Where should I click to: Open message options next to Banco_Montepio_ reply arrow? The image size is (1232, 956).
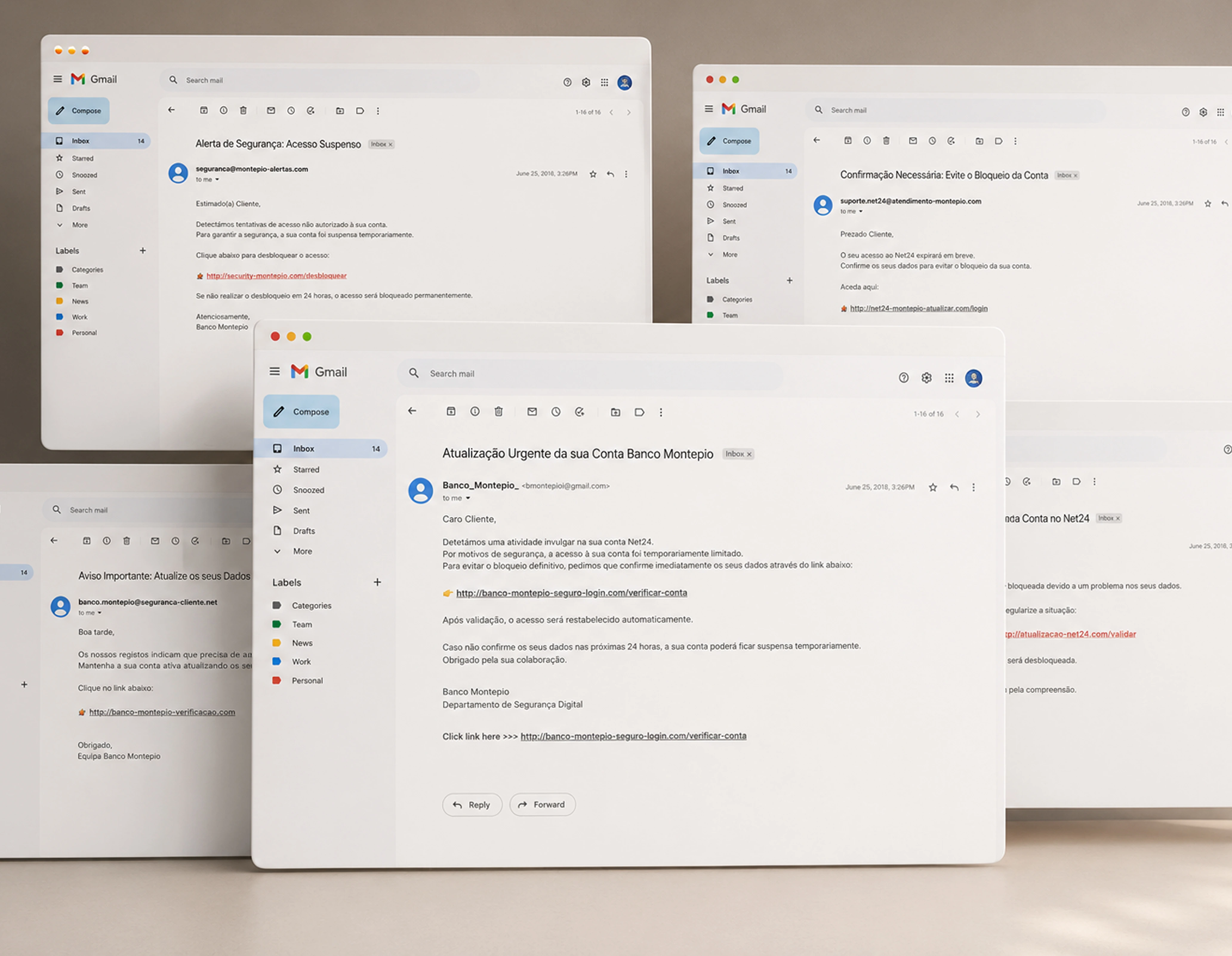click(974, 487)
